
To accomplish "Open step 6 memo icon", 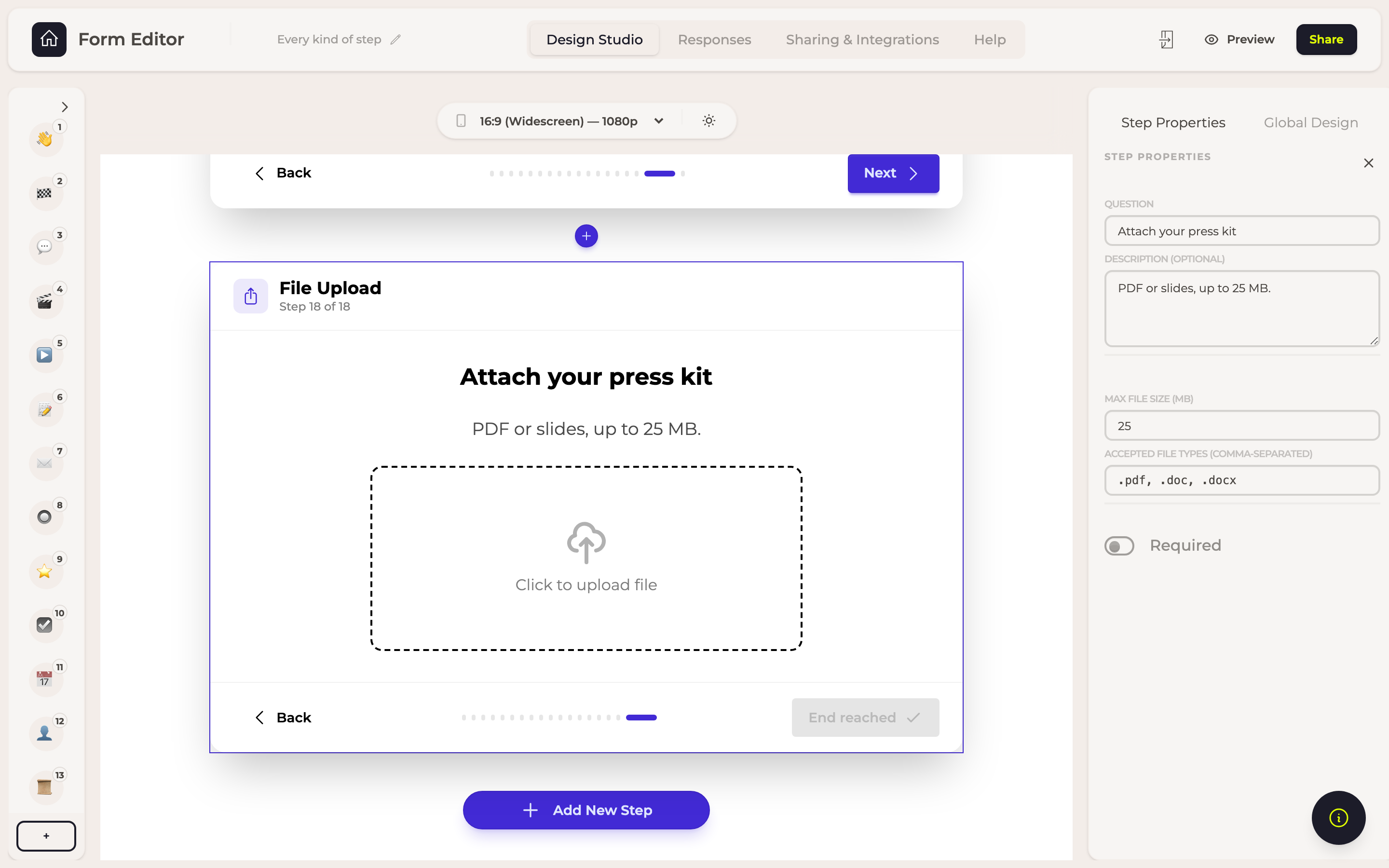I will point(45,409).
